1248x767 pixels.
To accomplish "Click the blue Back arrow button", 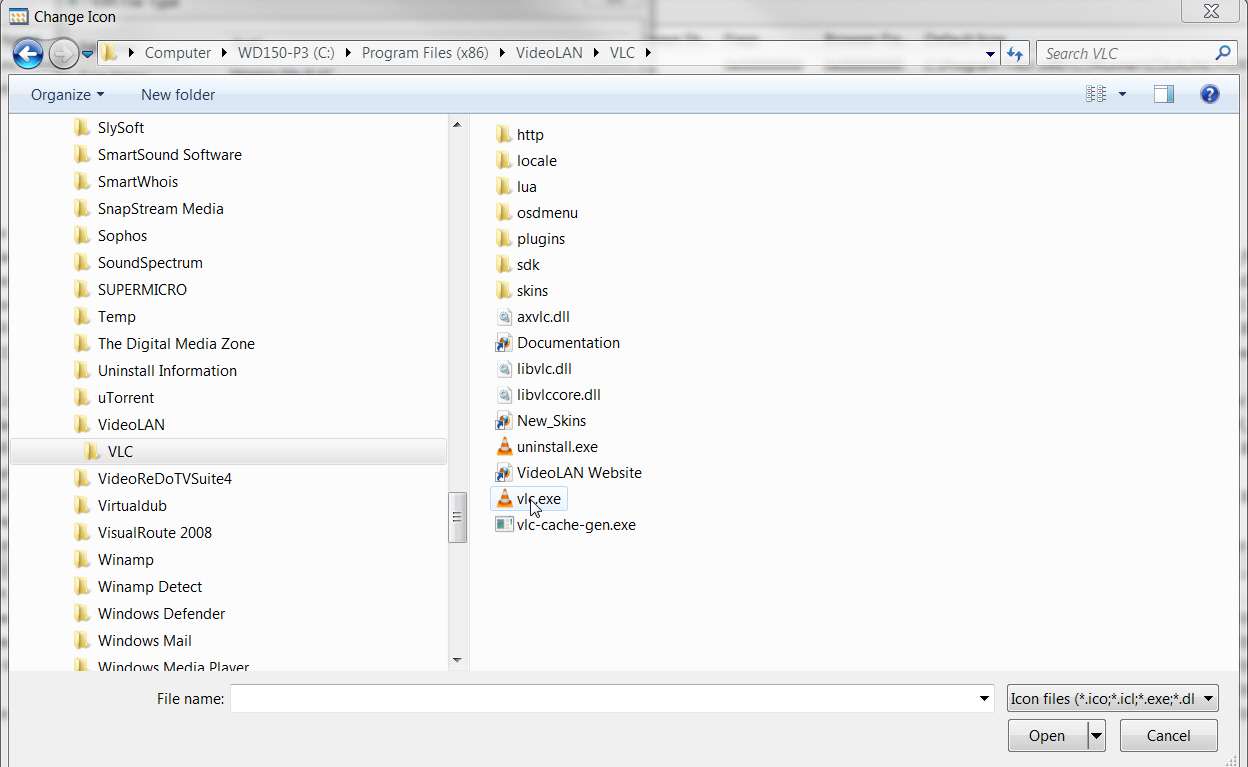I will [x=28, y=53].
